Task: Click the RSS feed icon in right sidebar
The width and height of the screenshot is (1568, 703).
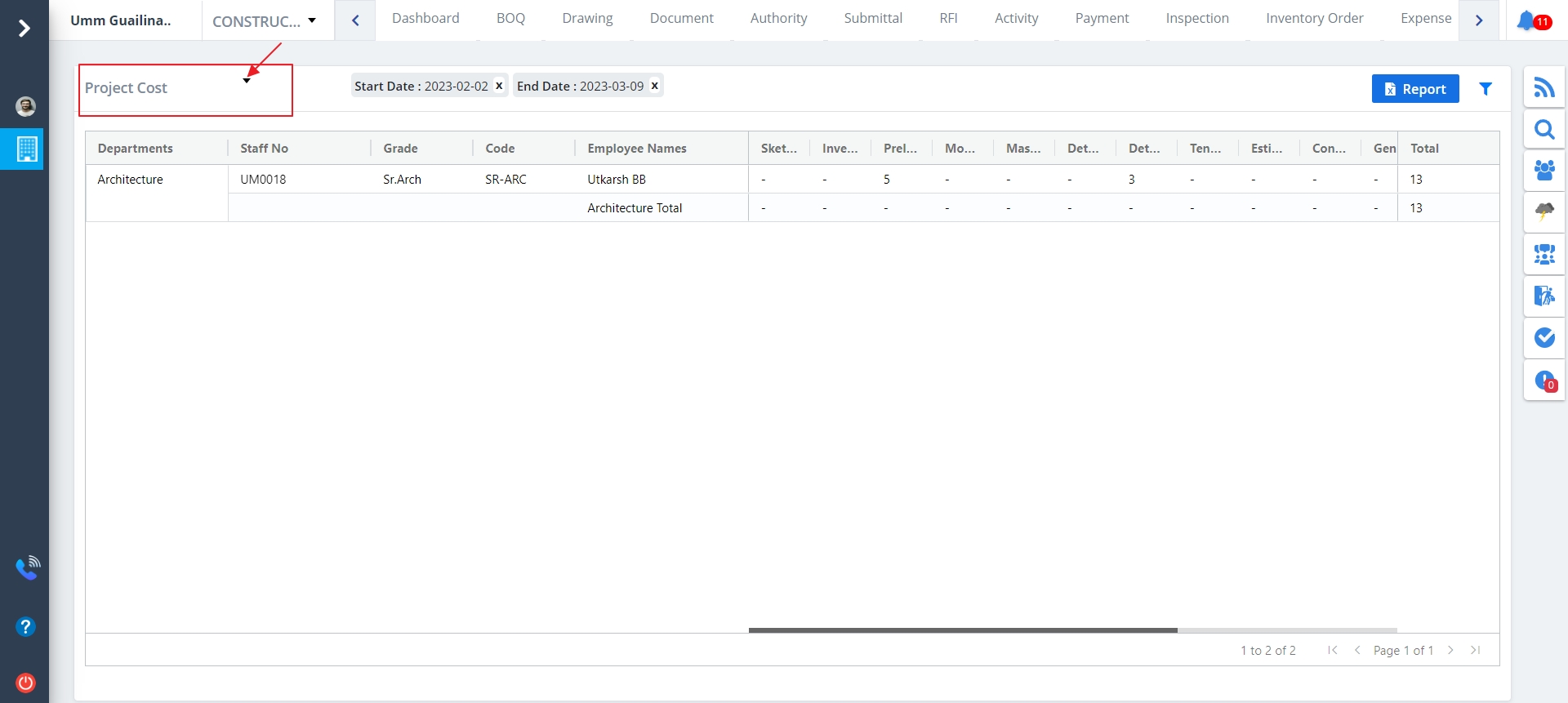Action: point(1543,87)
